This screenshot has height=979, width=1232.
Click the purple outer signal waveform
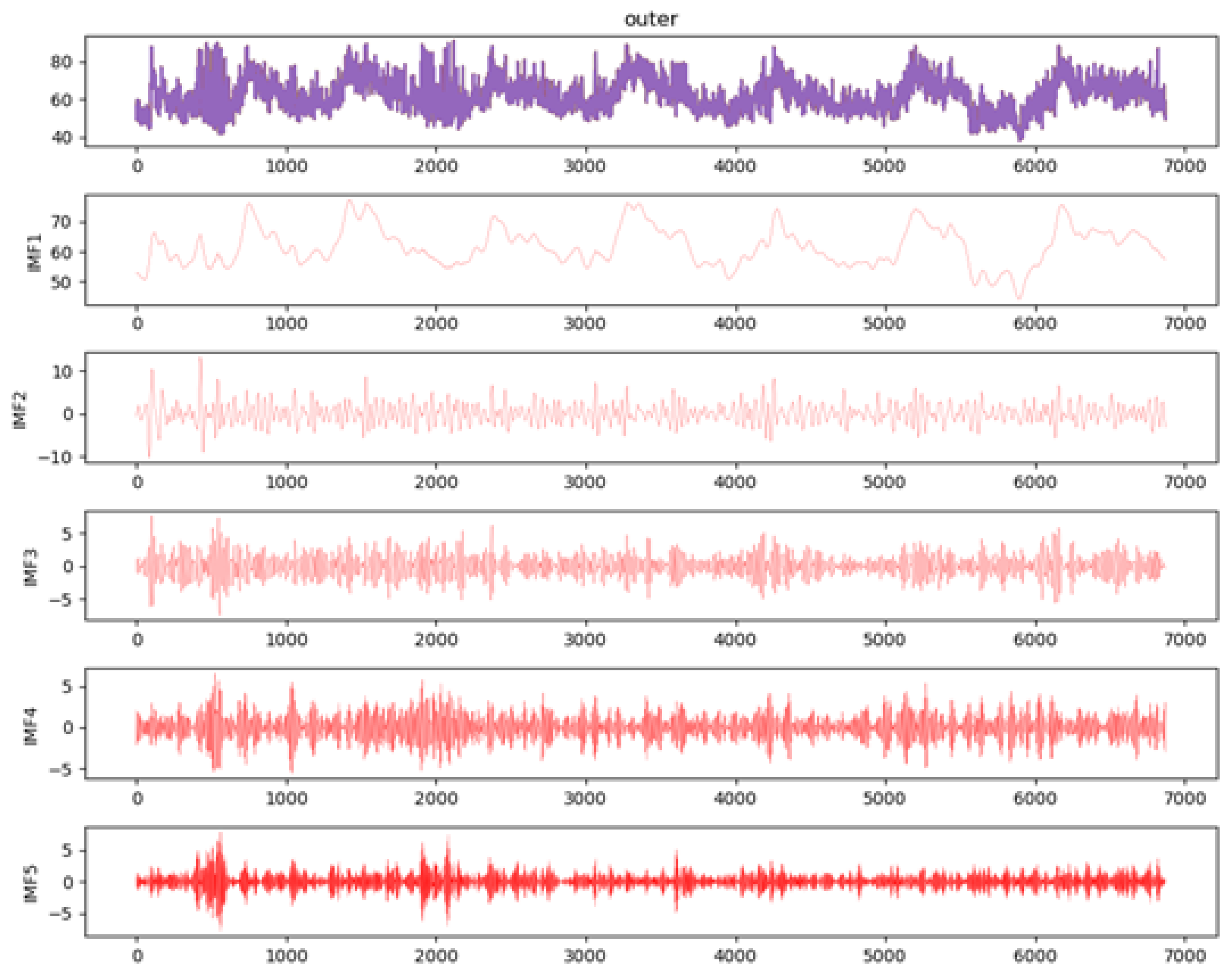click(x=651, y=91)
